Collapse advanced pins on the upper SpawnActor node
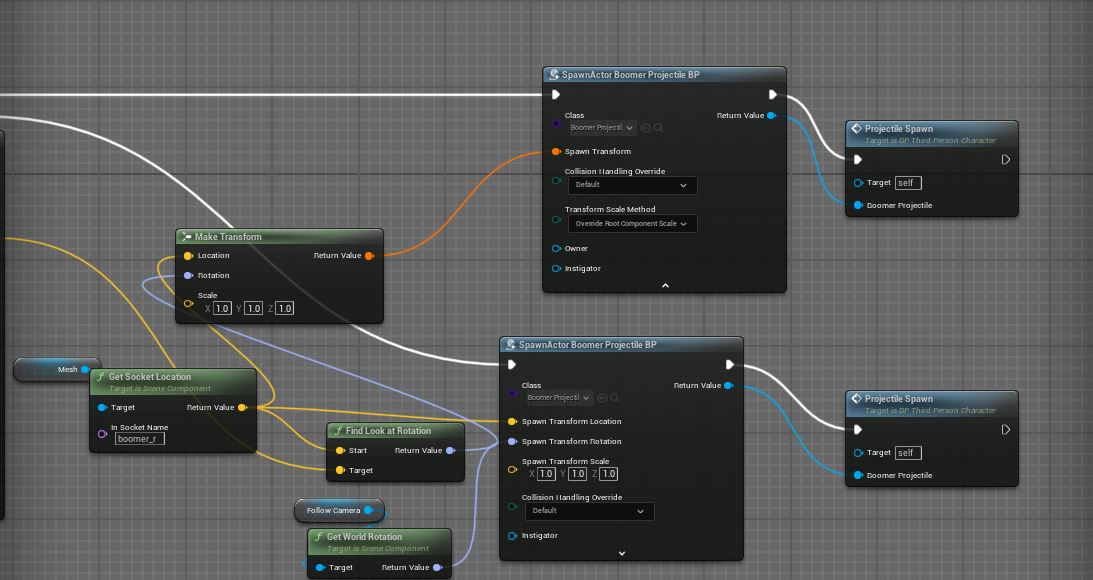Screen dimensions: 1093x580 pyautogui.click(x=665, y=285)
